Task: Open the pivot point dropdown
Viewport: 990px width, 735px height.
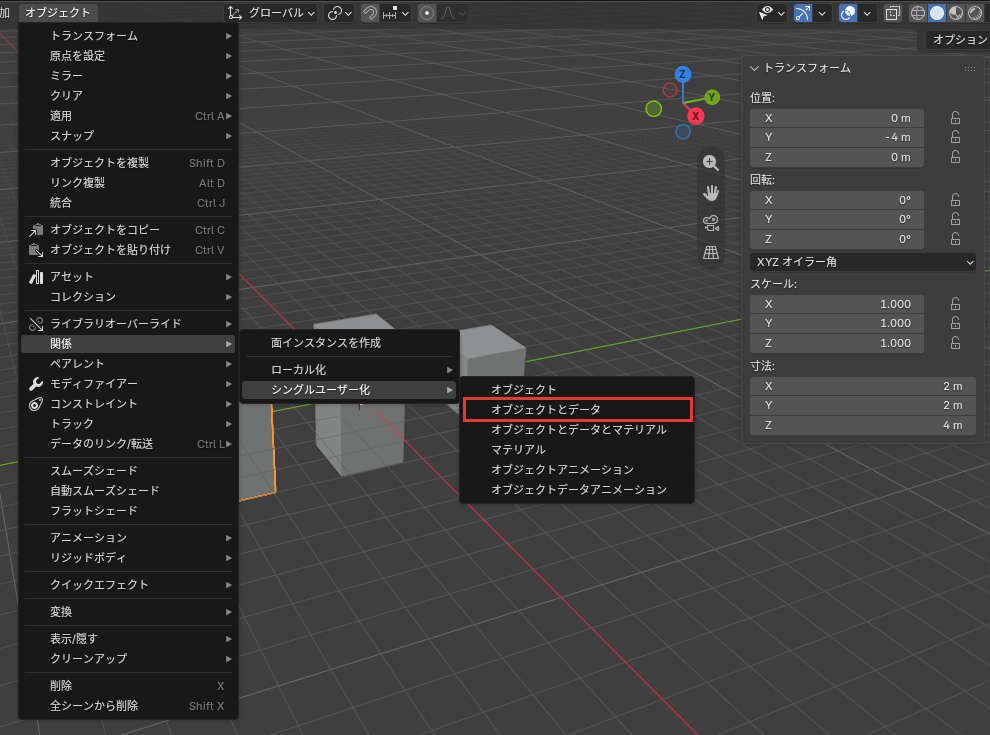Action: (x=339, y=13)
